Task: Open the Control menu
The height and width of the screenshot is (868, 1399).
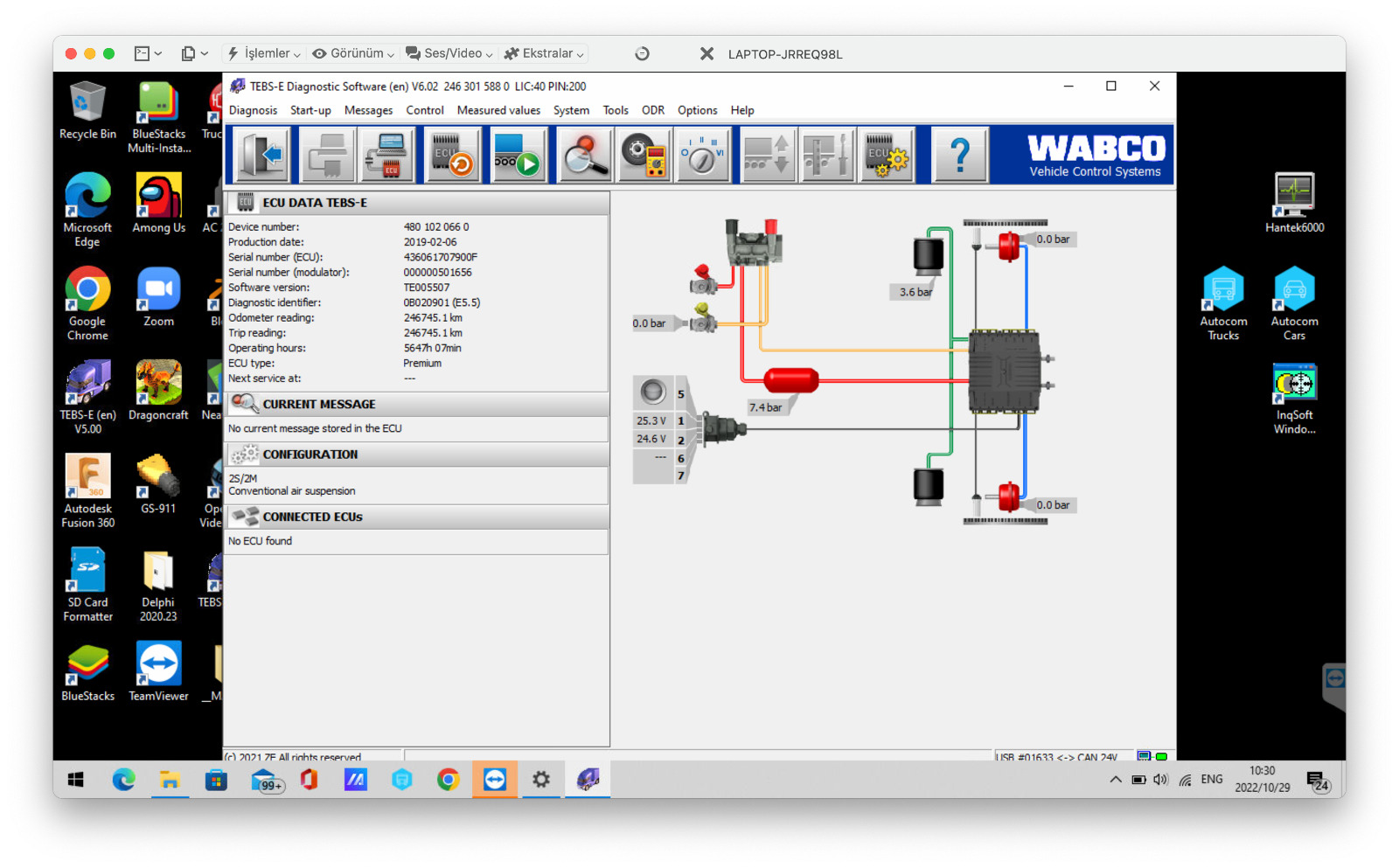Action: click(425, 110)
